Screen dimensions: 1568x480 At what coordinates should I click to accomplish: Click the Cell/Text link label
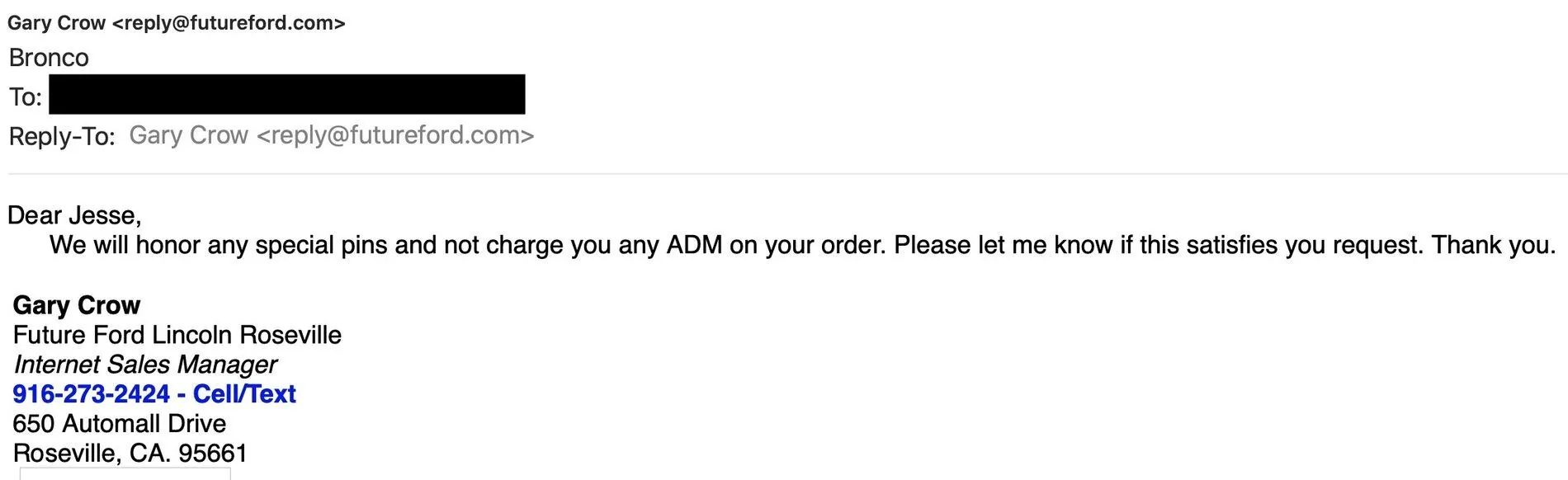[244, 394]
